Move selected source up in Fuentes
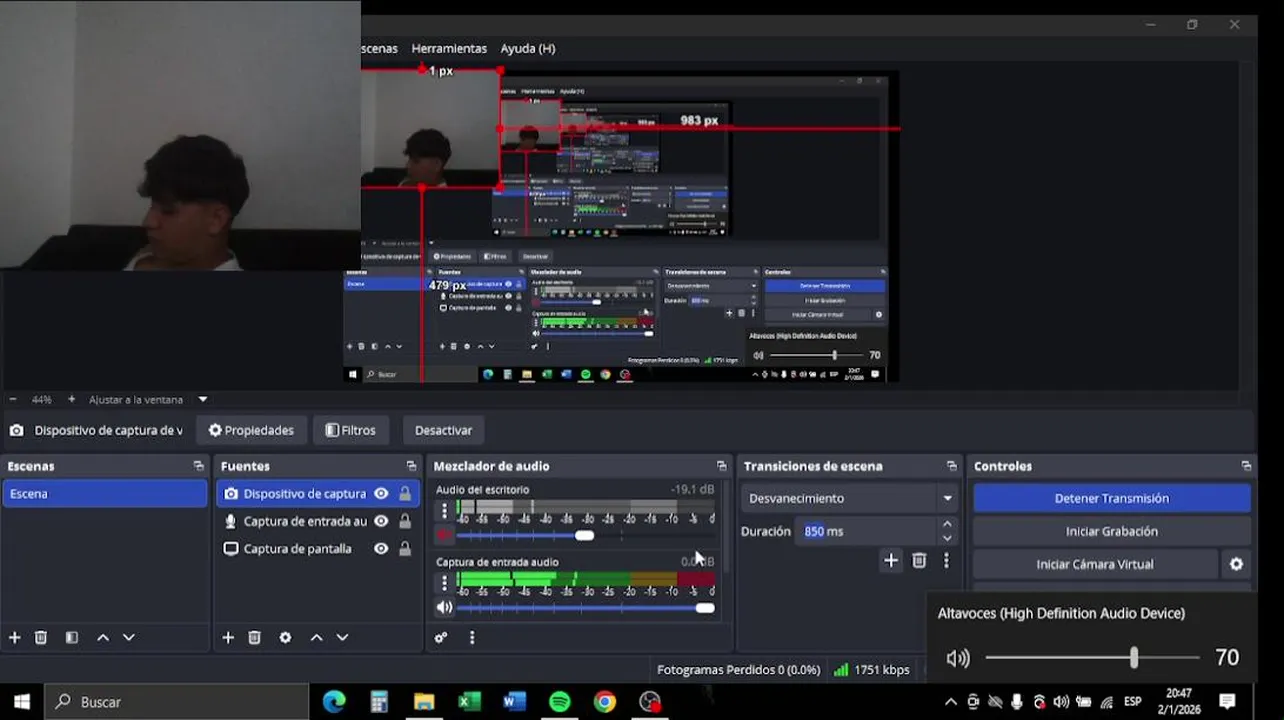1284x720 pixels. coord(316,638)
